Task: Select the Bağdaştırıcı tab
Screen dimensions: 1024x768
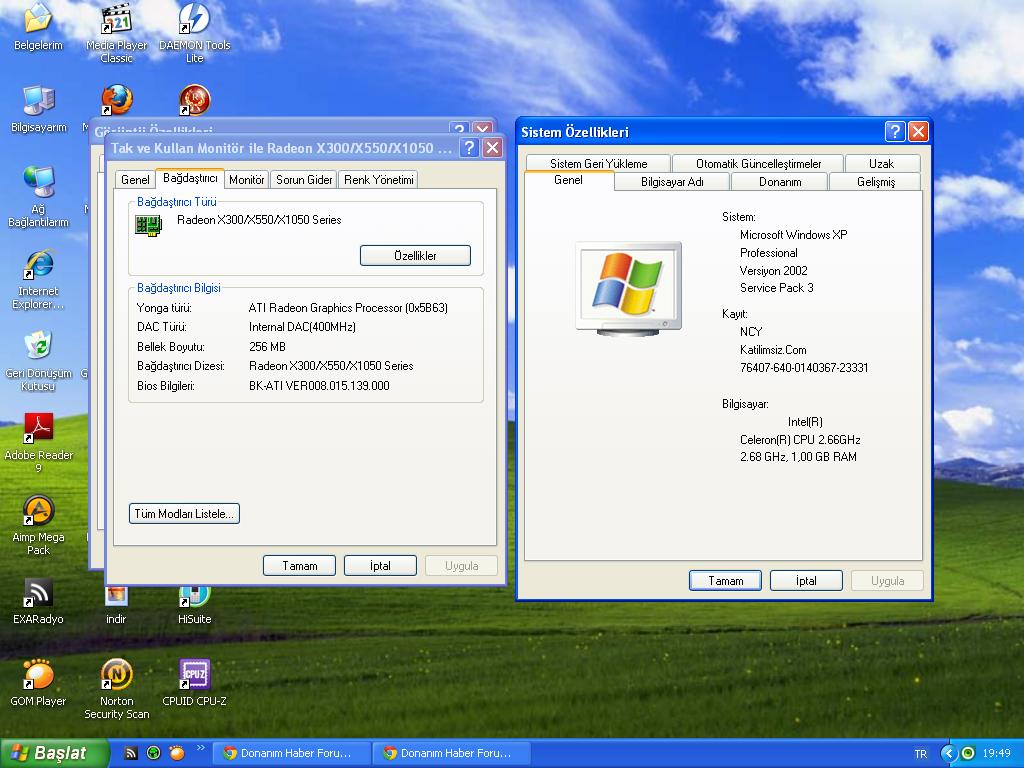Action: [190, 178]
